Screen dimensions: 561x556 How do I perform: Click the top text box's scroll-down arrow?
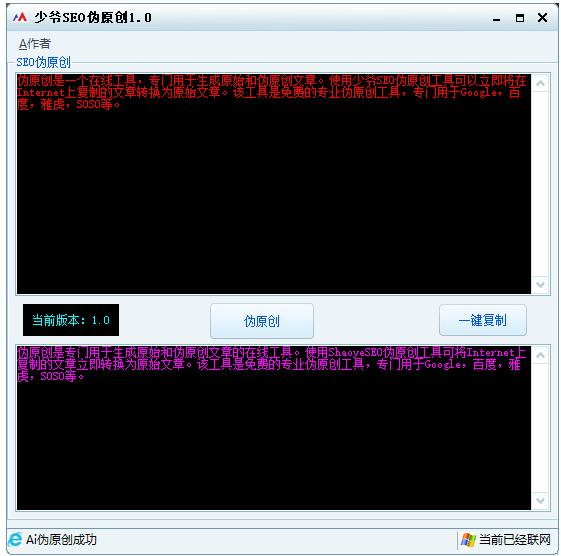click(x=541, y=285)
